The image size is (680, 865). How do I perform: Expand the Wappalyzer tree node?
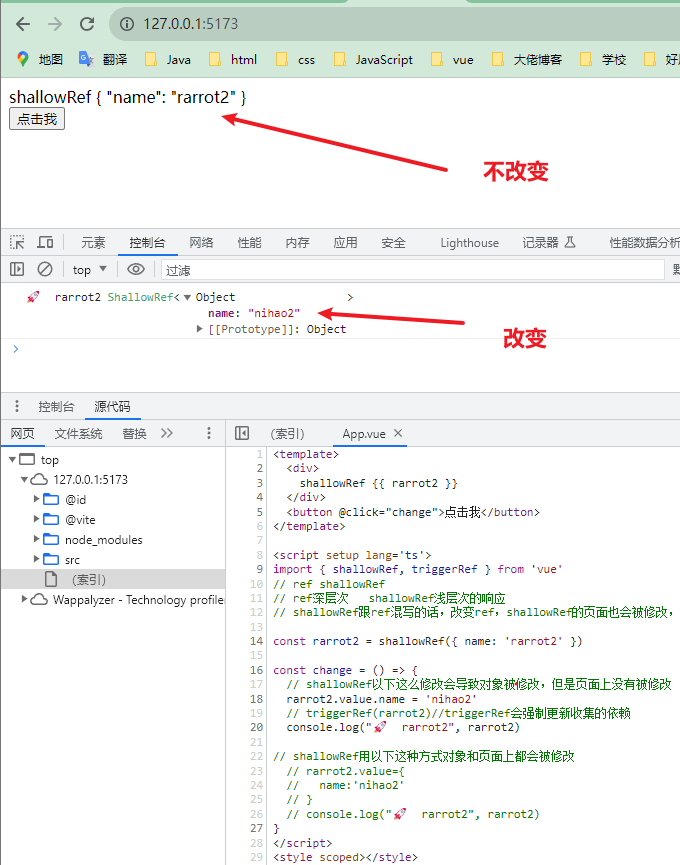tap(24, 599)
